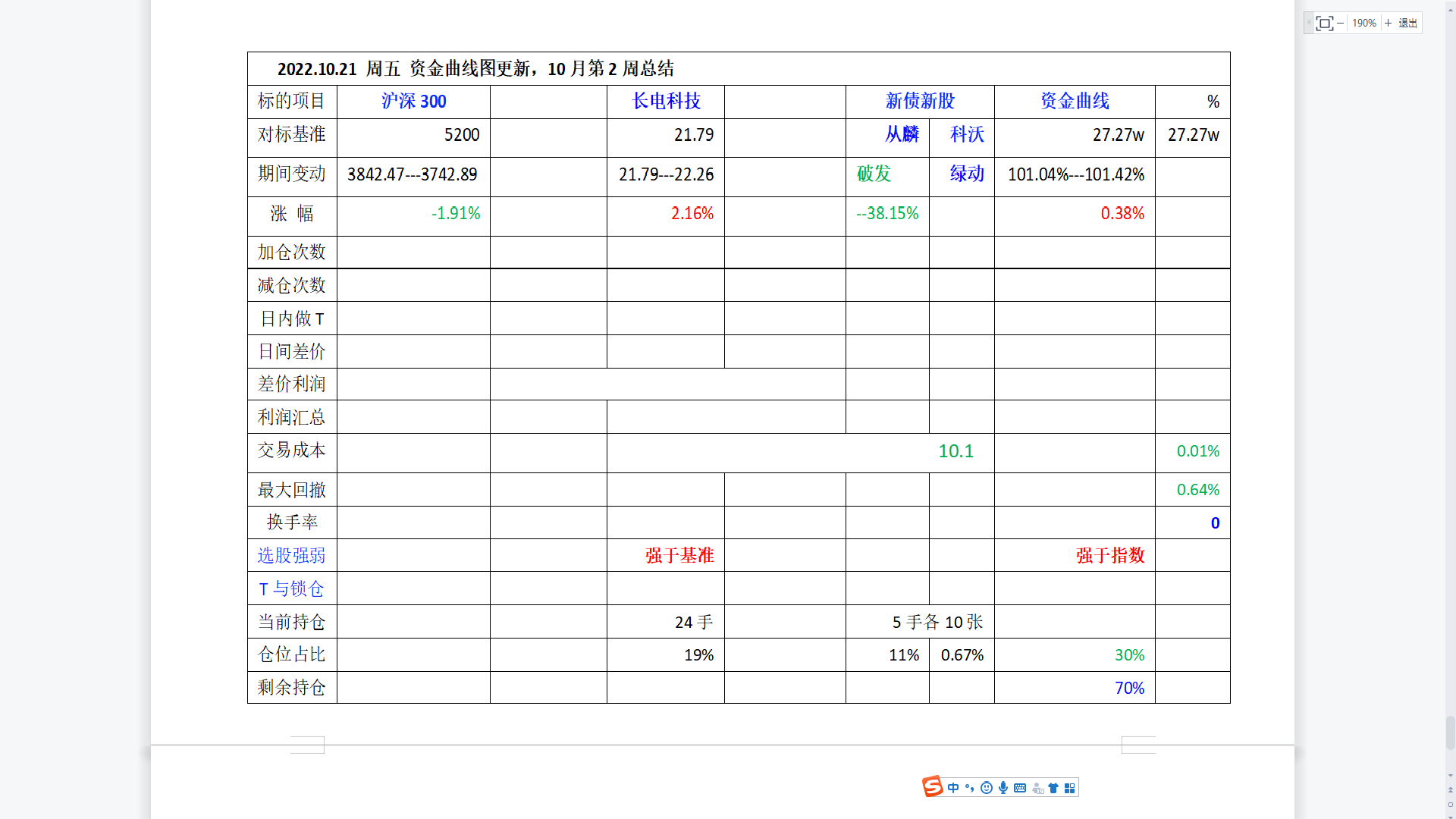Open the Sogou emoji panel
This screenshot has height=819, width=1456.
point(987,787)
